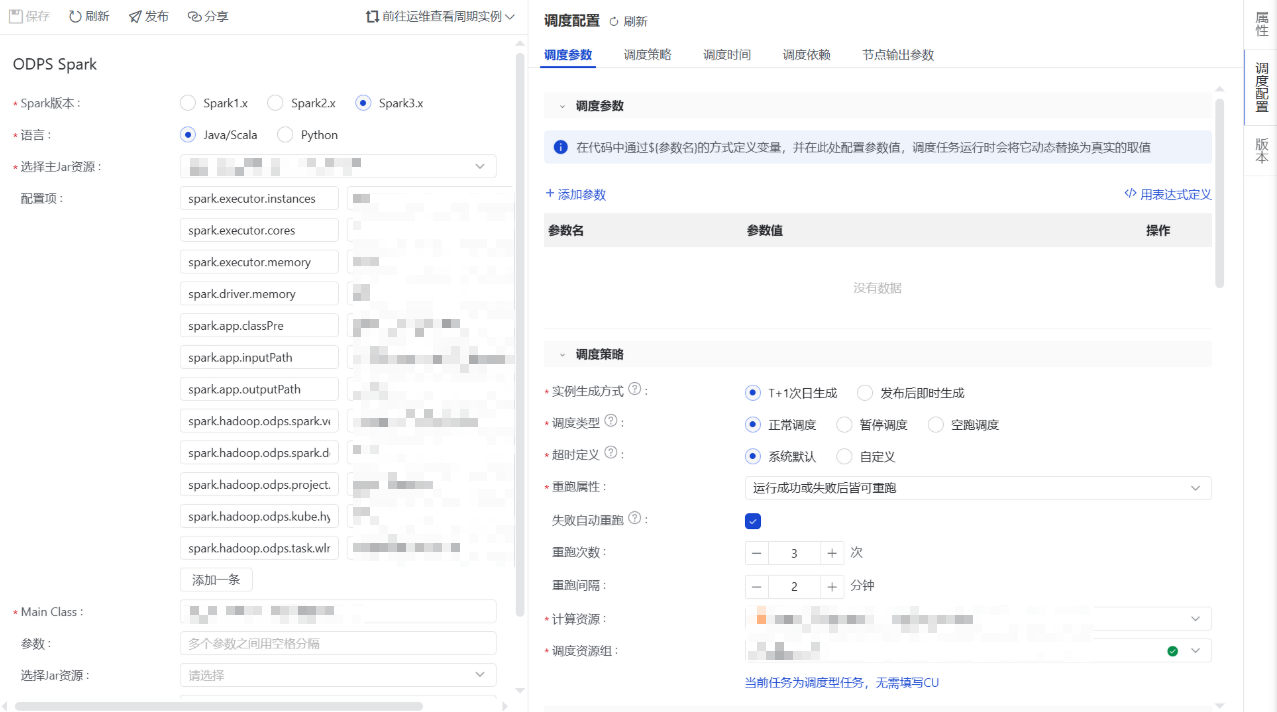The width and height of the screenshot is (1277, 712).
Task: Open 前往运维查看周期实例 dropdown
Action: (x=440, y=16)
